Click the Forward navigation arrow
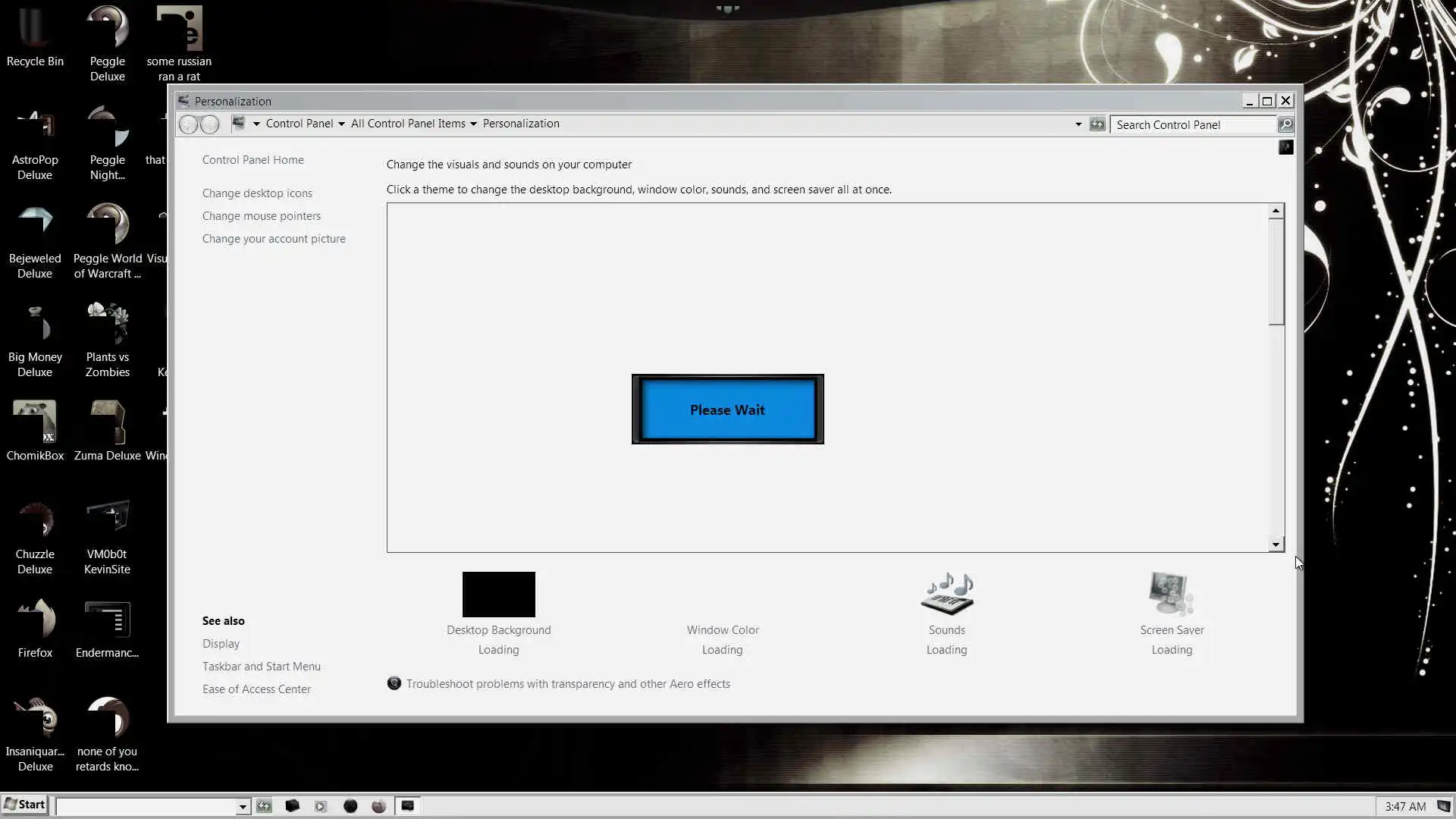 tap(210, 124)
